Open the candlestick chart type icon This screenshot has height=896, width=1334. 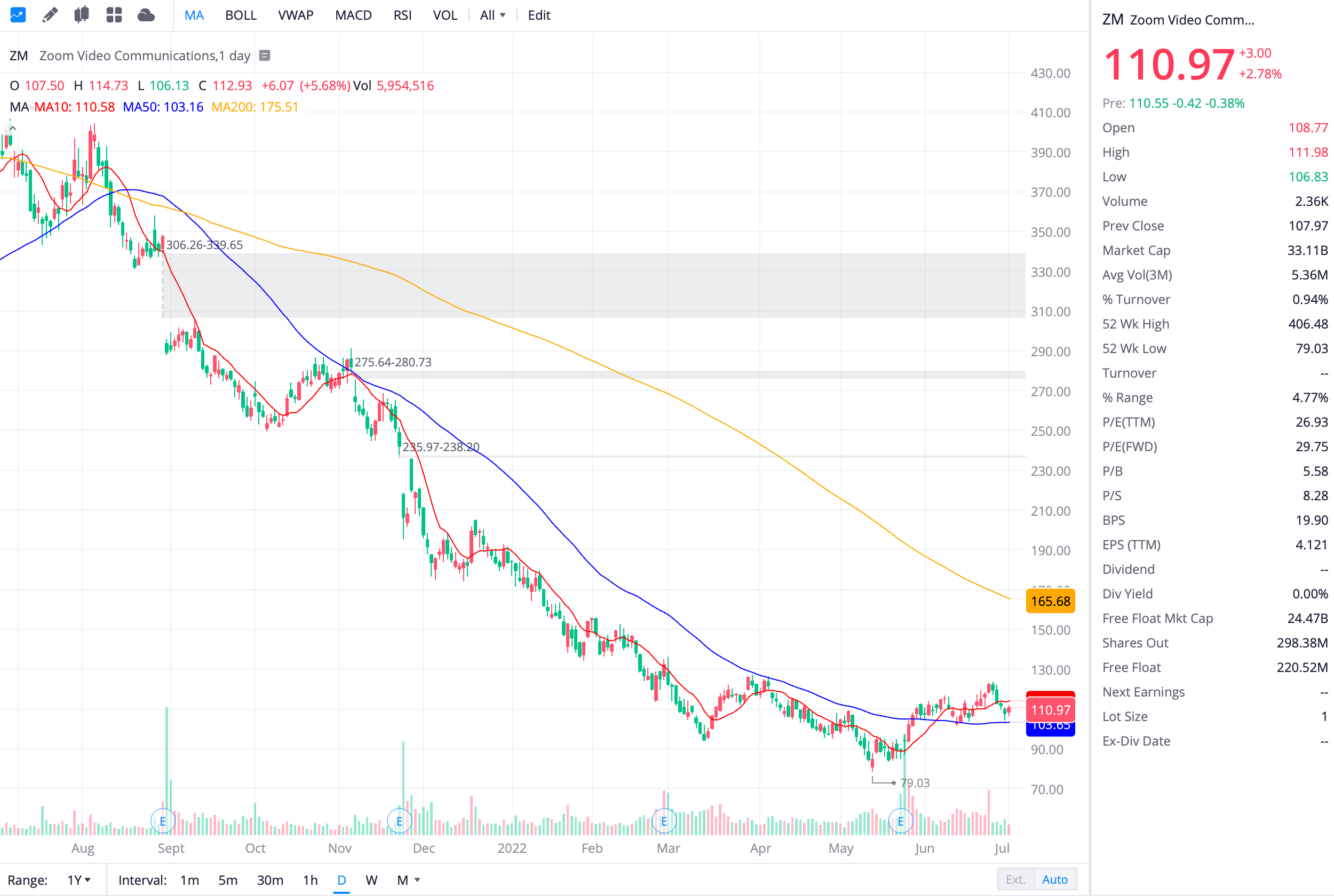[x=82, y=15]
